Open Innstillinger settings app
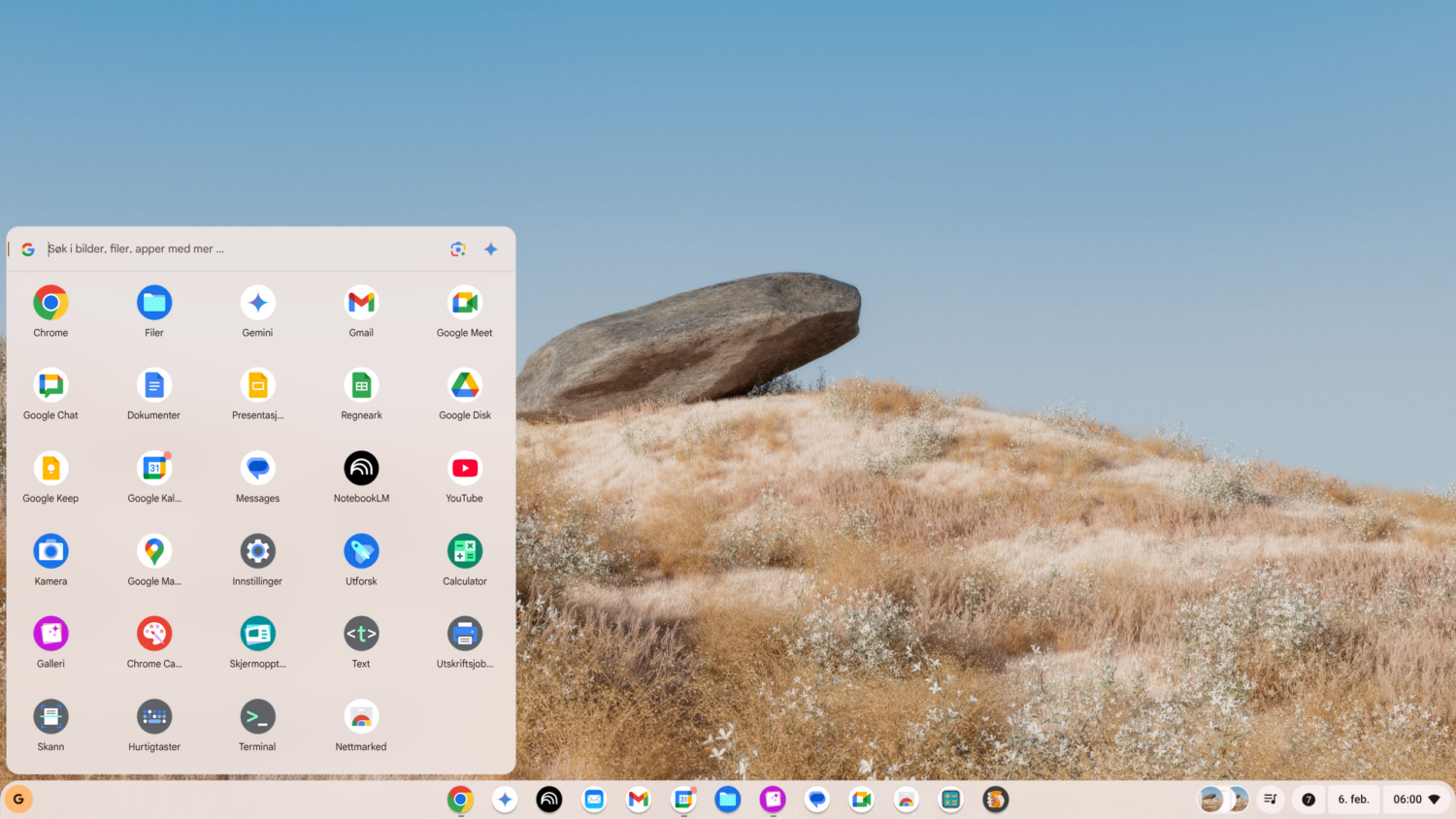This screenshot has width=1456, height=819. point(257,551)
